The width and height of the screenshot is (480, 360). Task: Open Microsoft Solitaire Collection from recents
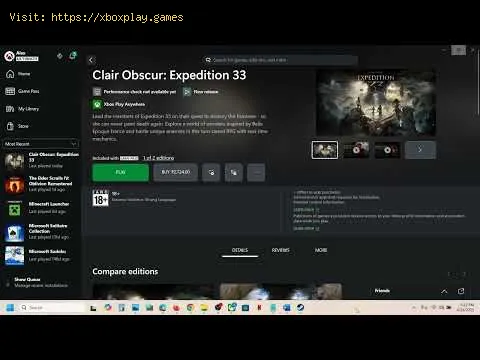[41, 232]
